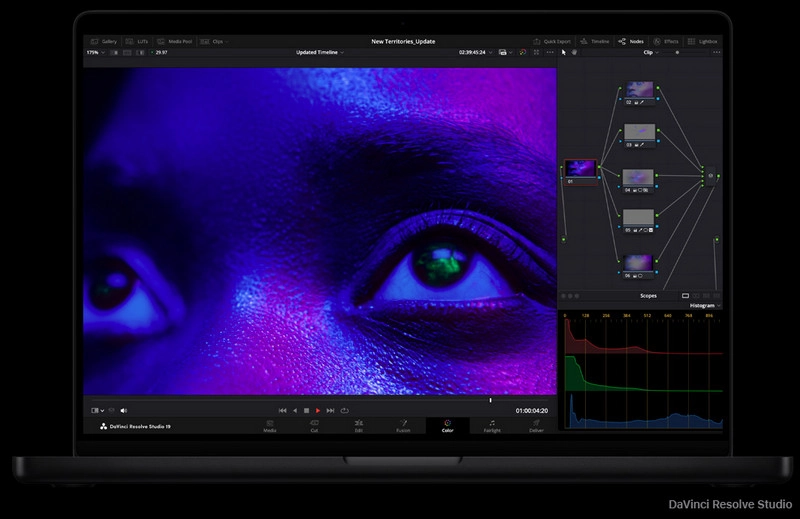Select the arrow pointer tool in node editor
800x519 pixels.
[x=564, y=52]
